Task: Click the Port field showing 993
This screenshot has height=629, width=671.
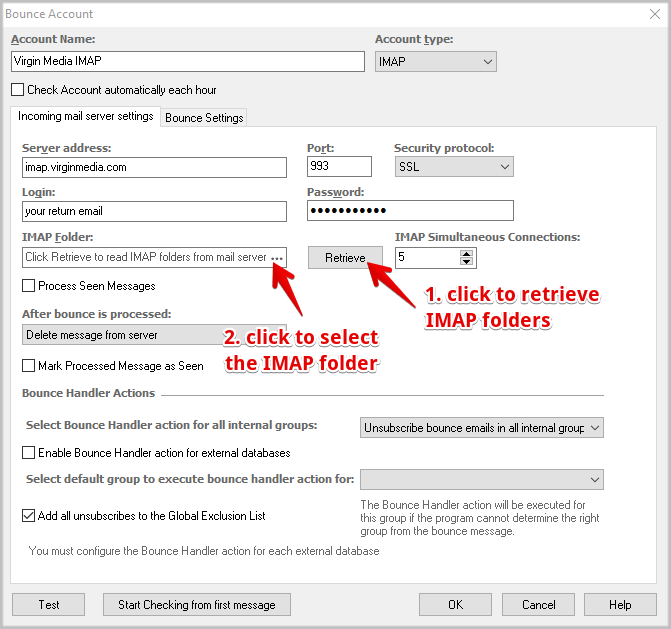Action: pos(339,166)
